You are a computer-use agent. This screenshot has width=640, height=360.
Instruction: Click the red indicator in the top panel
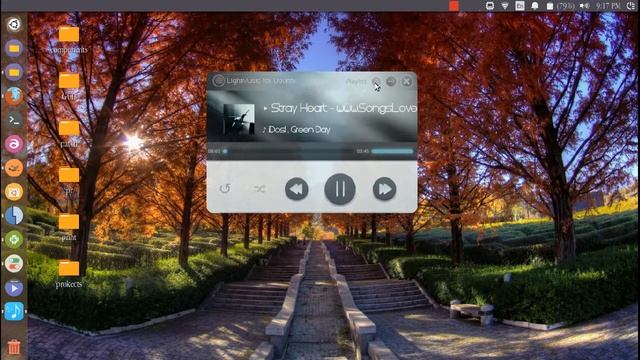454,6
